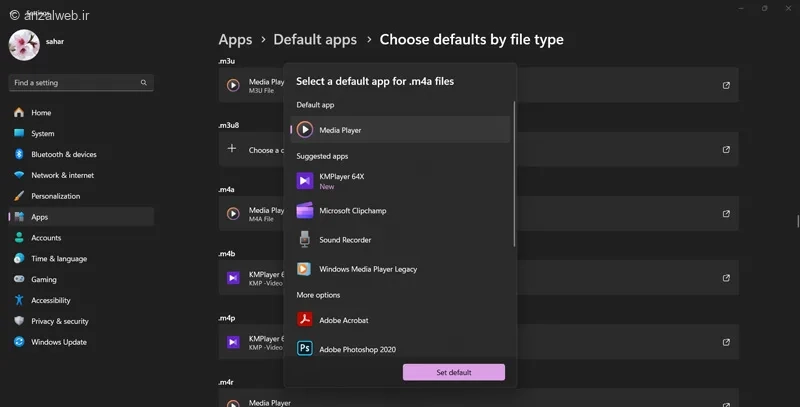Navigate to Default apps breadcrumb
Screen dimensions: 800x407
click(315, 40)
